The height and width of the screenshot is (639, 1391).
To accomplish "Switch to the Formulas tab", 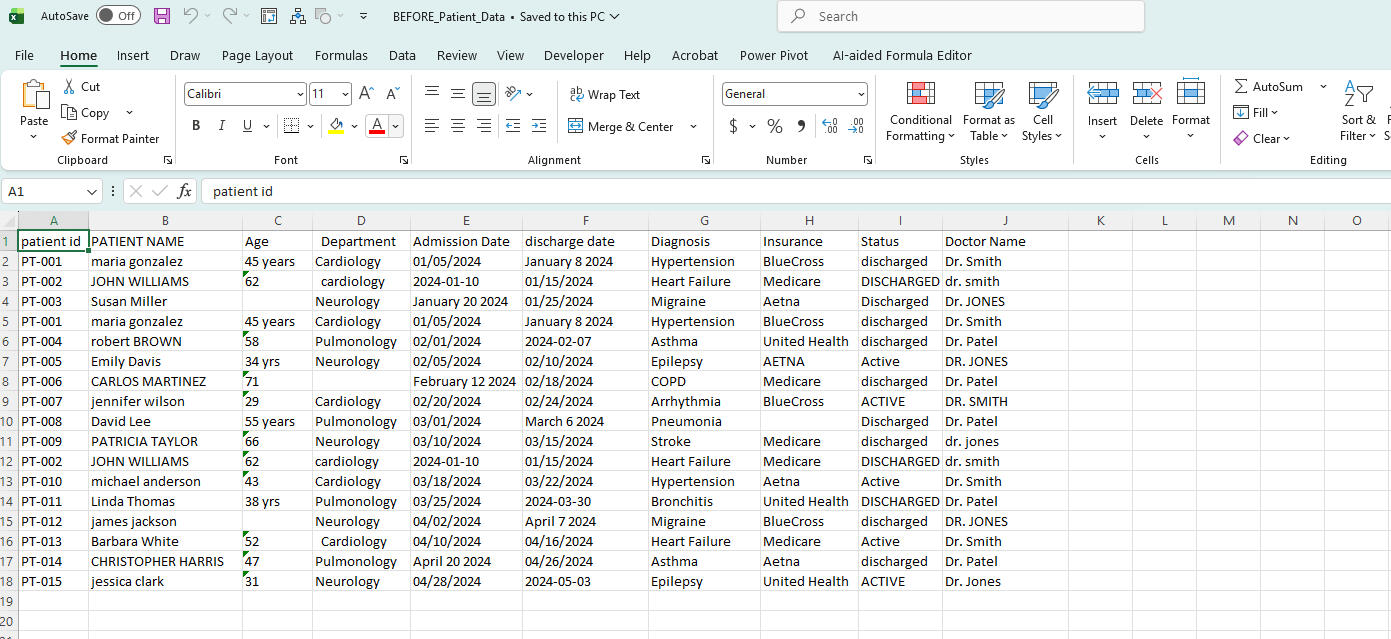I will (341, 56).
